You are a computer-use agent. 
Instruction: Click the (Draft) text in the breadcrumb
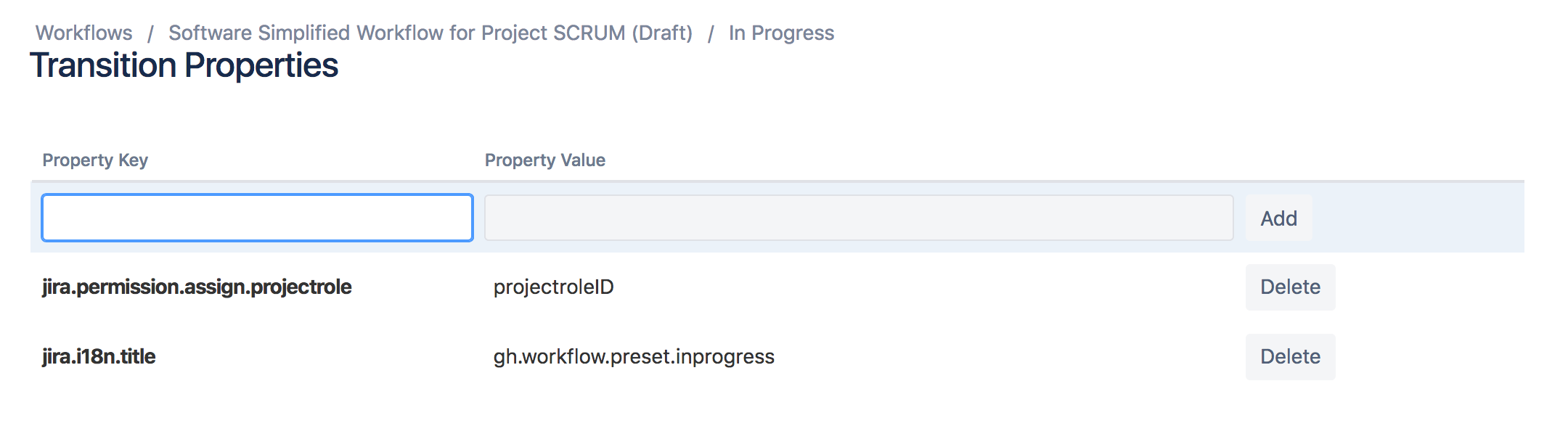662,33
